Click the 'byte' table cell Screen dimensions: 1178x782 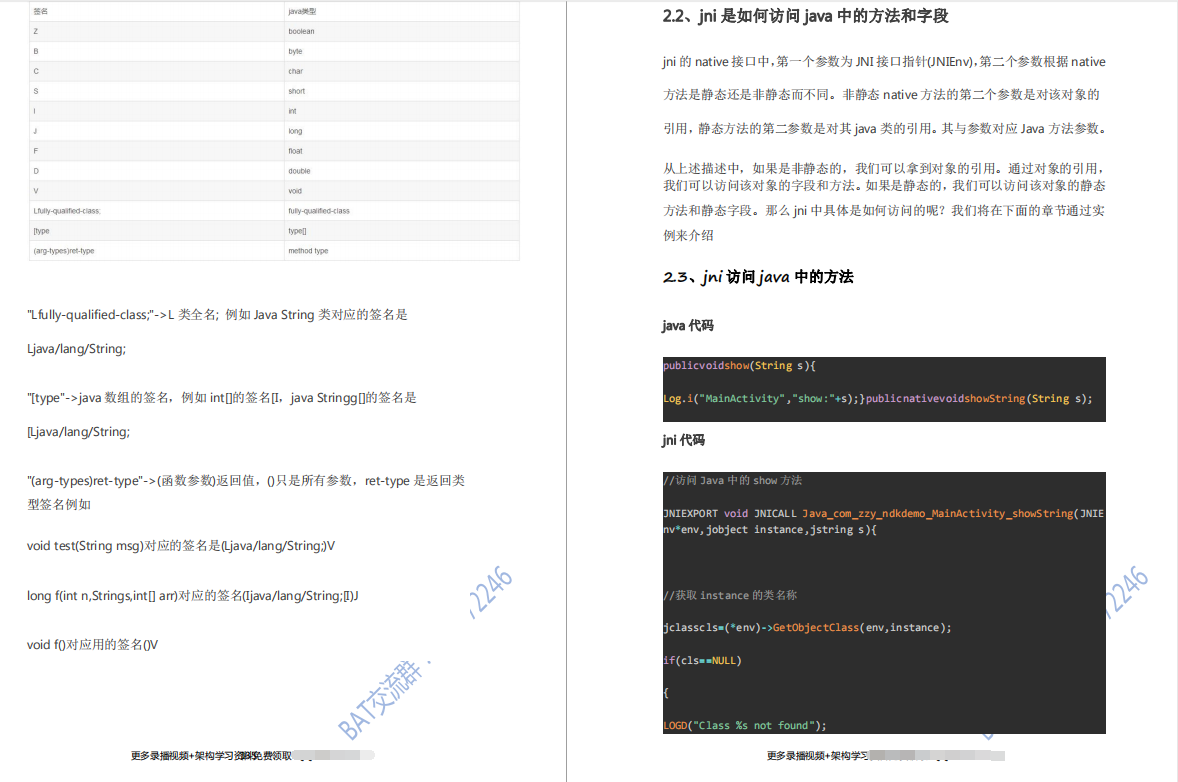click(401, 51)
